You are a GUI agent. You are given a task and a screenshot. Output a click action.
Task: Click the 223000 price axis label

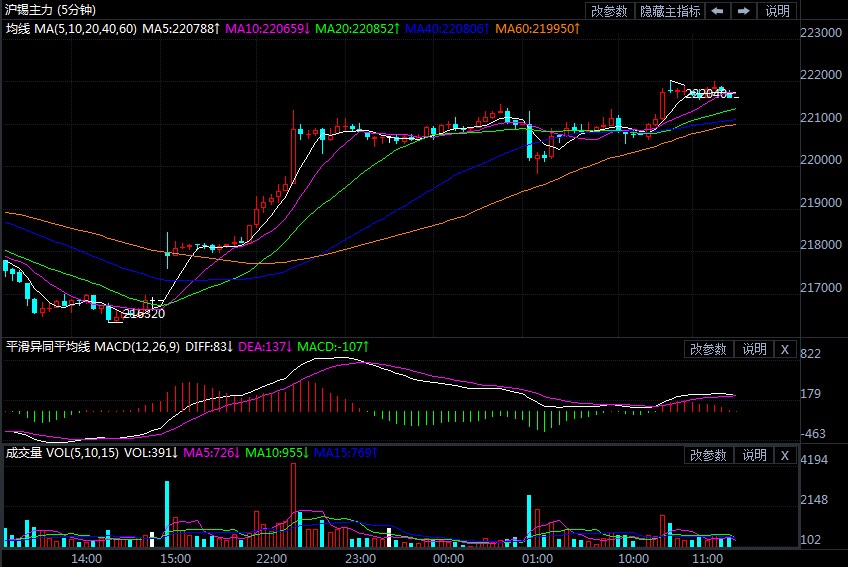[821, 32]
